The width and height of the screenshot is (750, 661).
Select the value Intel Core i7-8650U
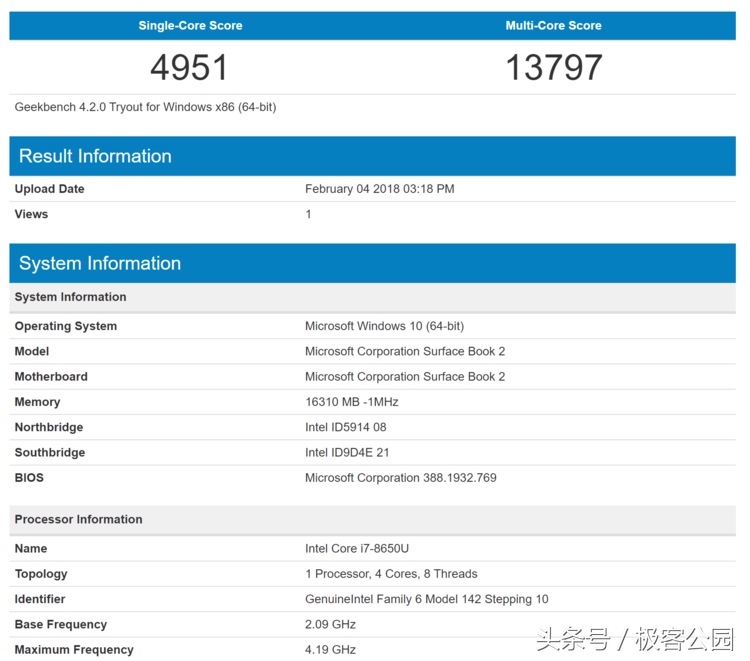click(x=357, y=549)
